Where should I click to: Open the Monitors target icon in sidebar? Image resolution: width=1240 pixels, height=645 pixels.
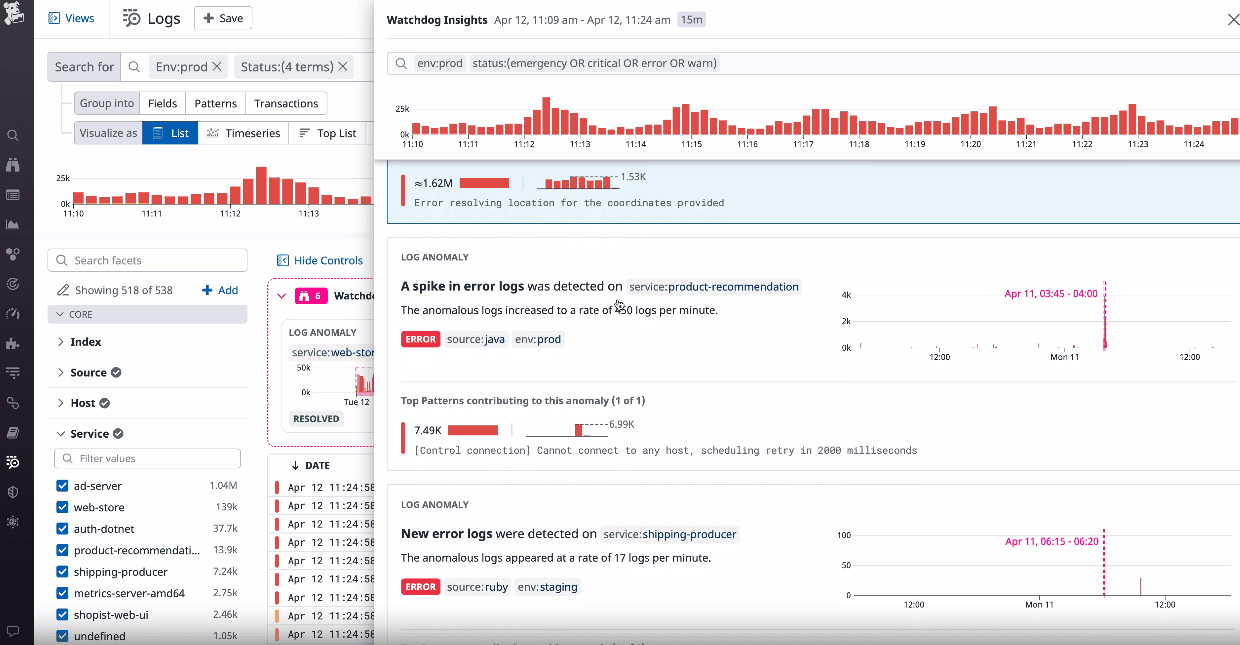(13, 284)
